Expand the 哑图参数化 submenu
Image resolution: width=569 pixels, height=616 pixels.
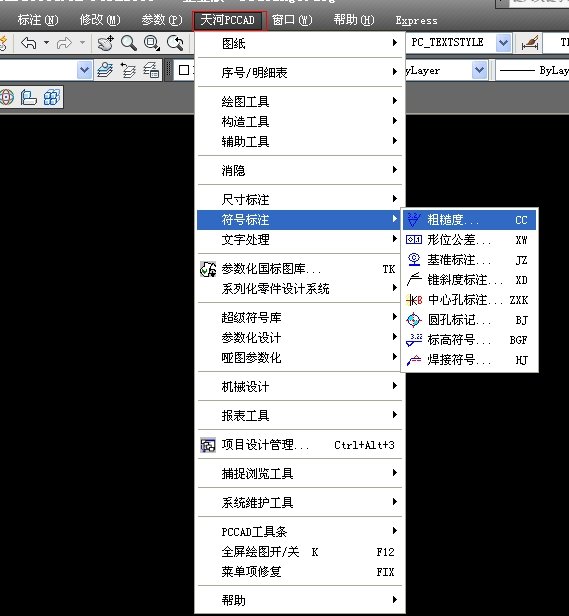point(300,358)
